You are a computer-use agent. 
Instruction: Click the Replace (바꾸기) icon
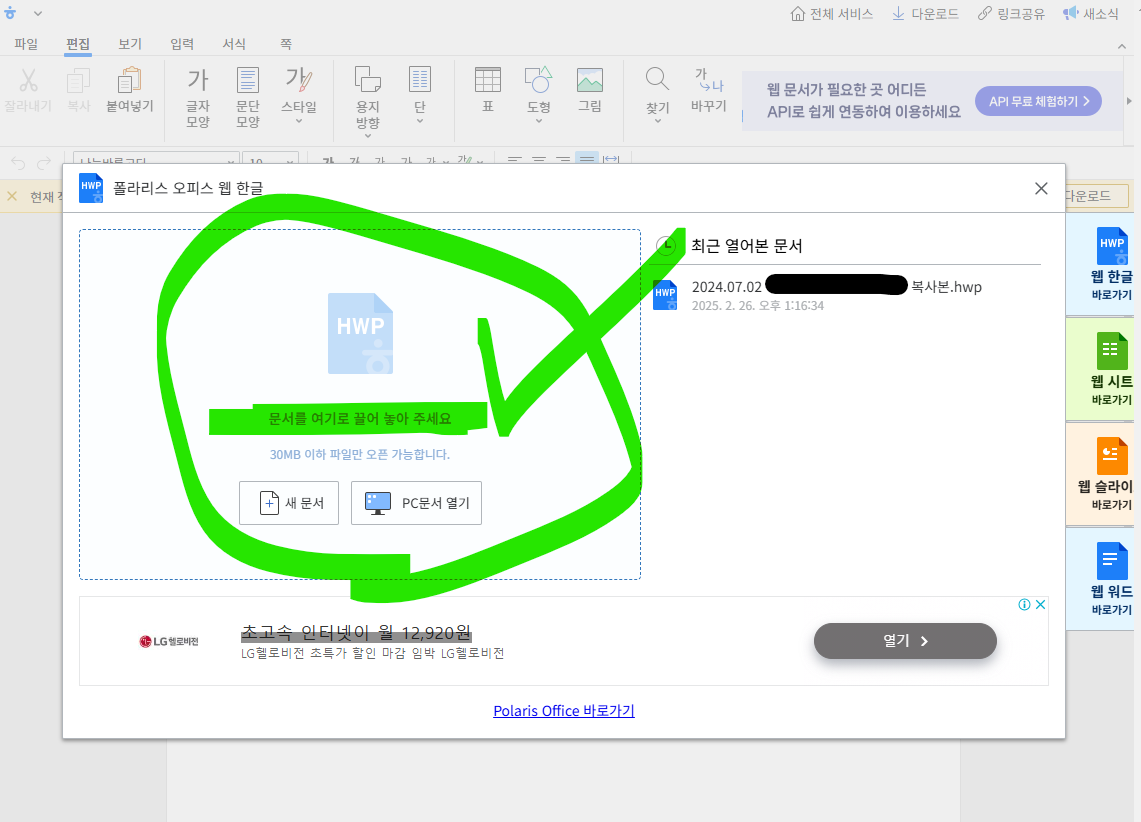tap(709, 80)
